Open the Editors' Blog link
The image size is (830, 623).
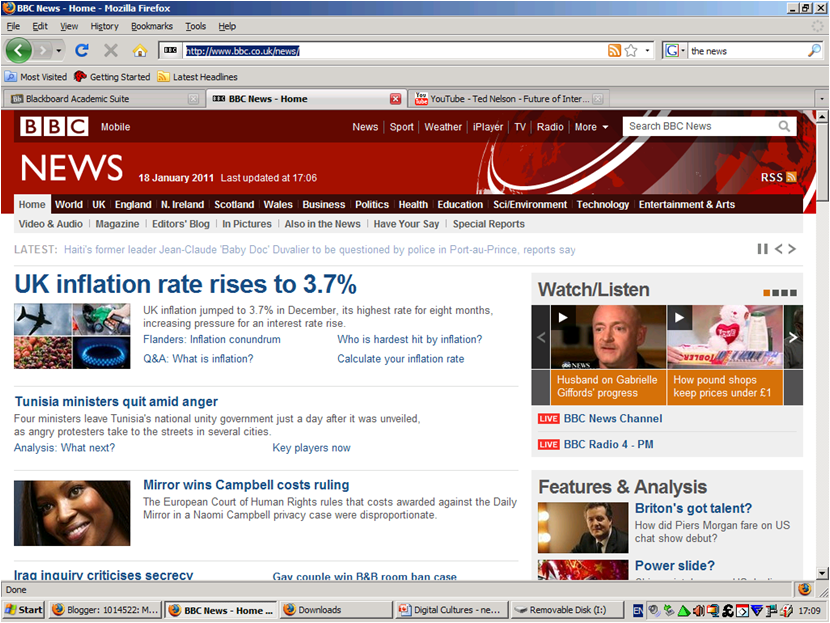(181, 224)
